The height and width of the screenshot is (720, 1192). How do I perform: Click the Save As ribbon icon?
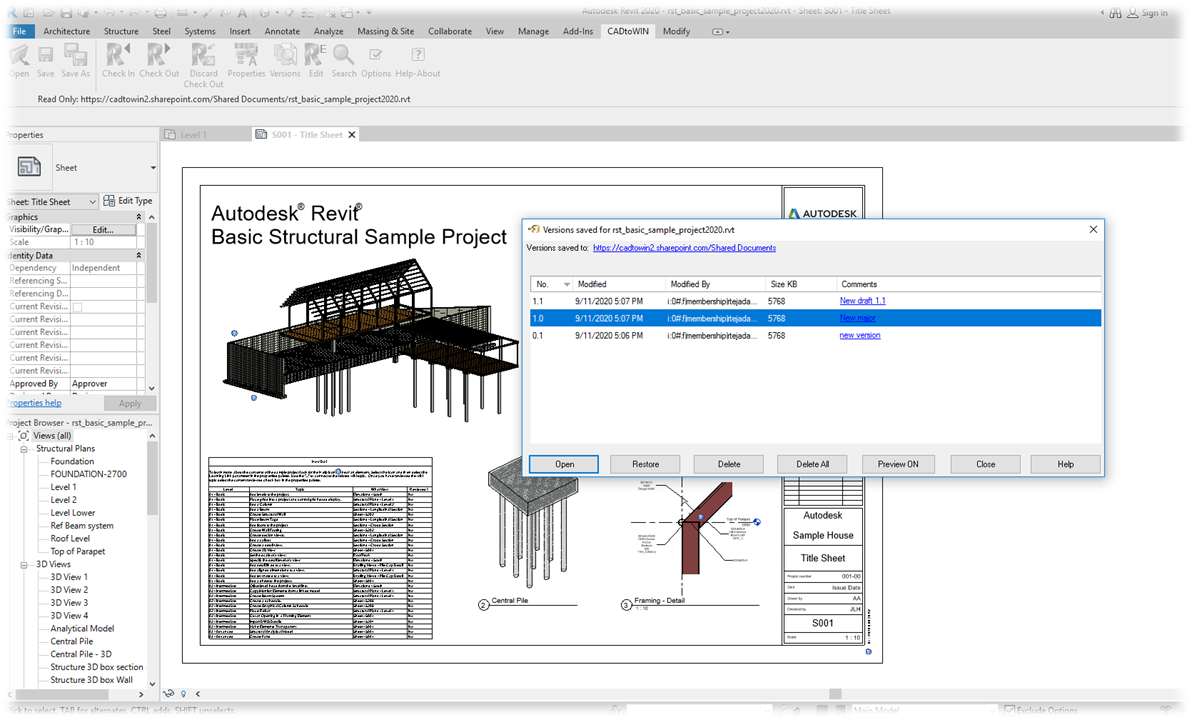(x=75, y=56)
